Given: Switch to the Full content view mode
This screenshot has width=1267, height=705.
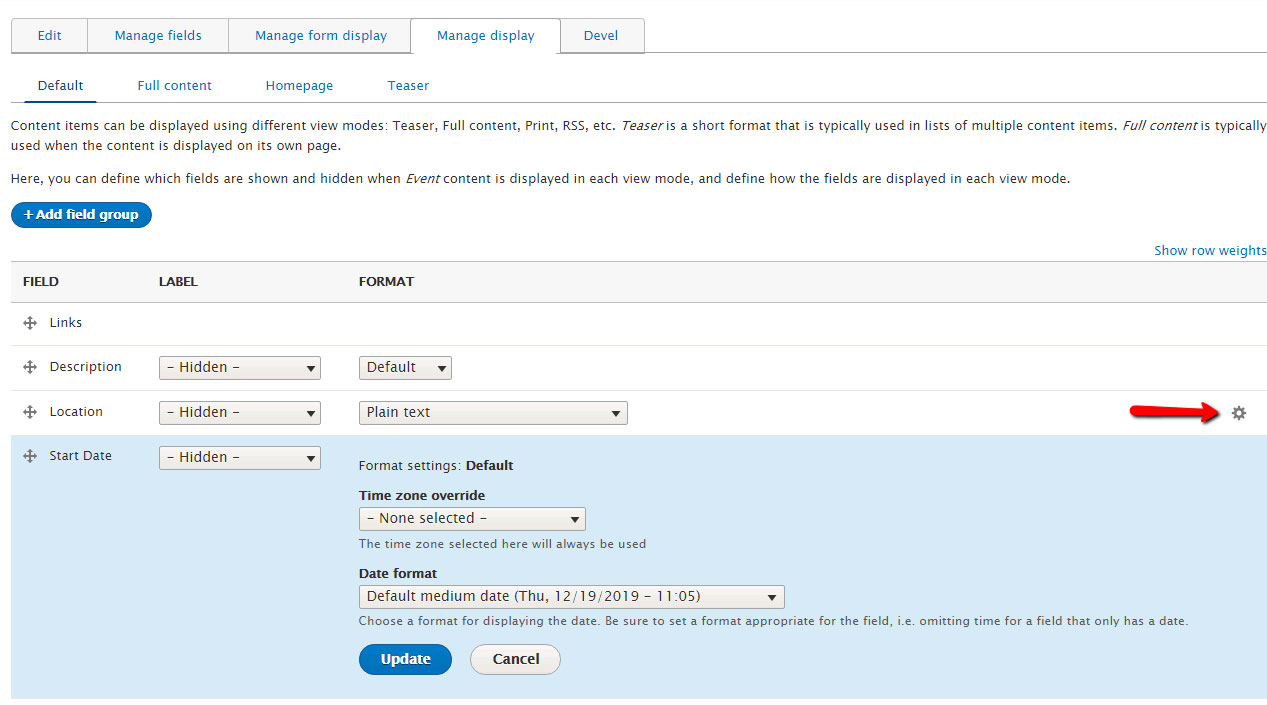Looking at the screenshot, I should [174, 85].
